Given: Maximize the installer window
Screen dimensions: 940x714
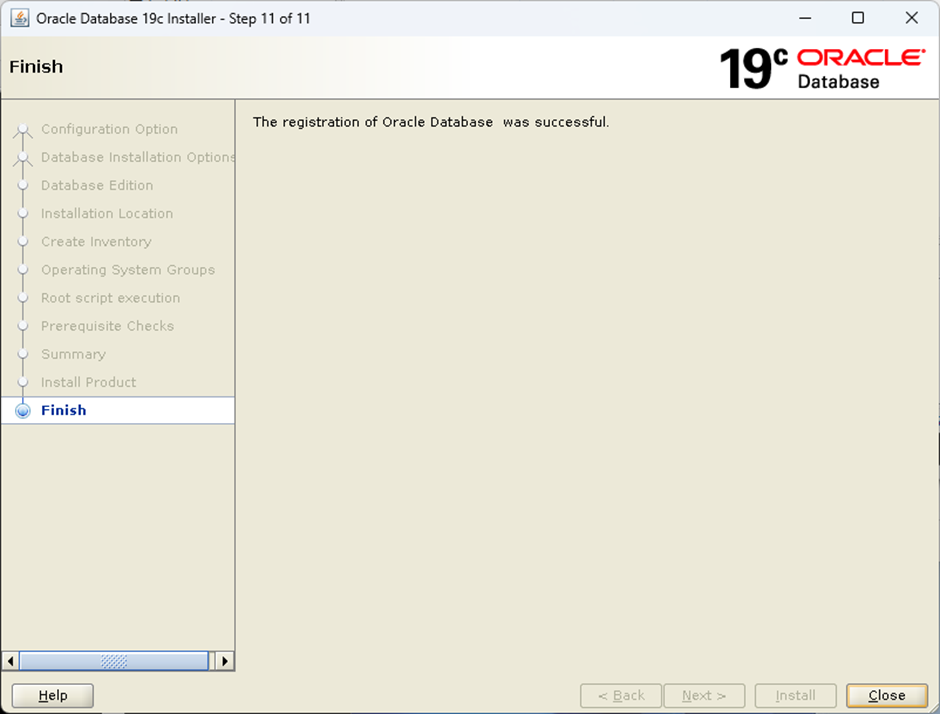Looking at the screenshot, I should coord(858,18).
